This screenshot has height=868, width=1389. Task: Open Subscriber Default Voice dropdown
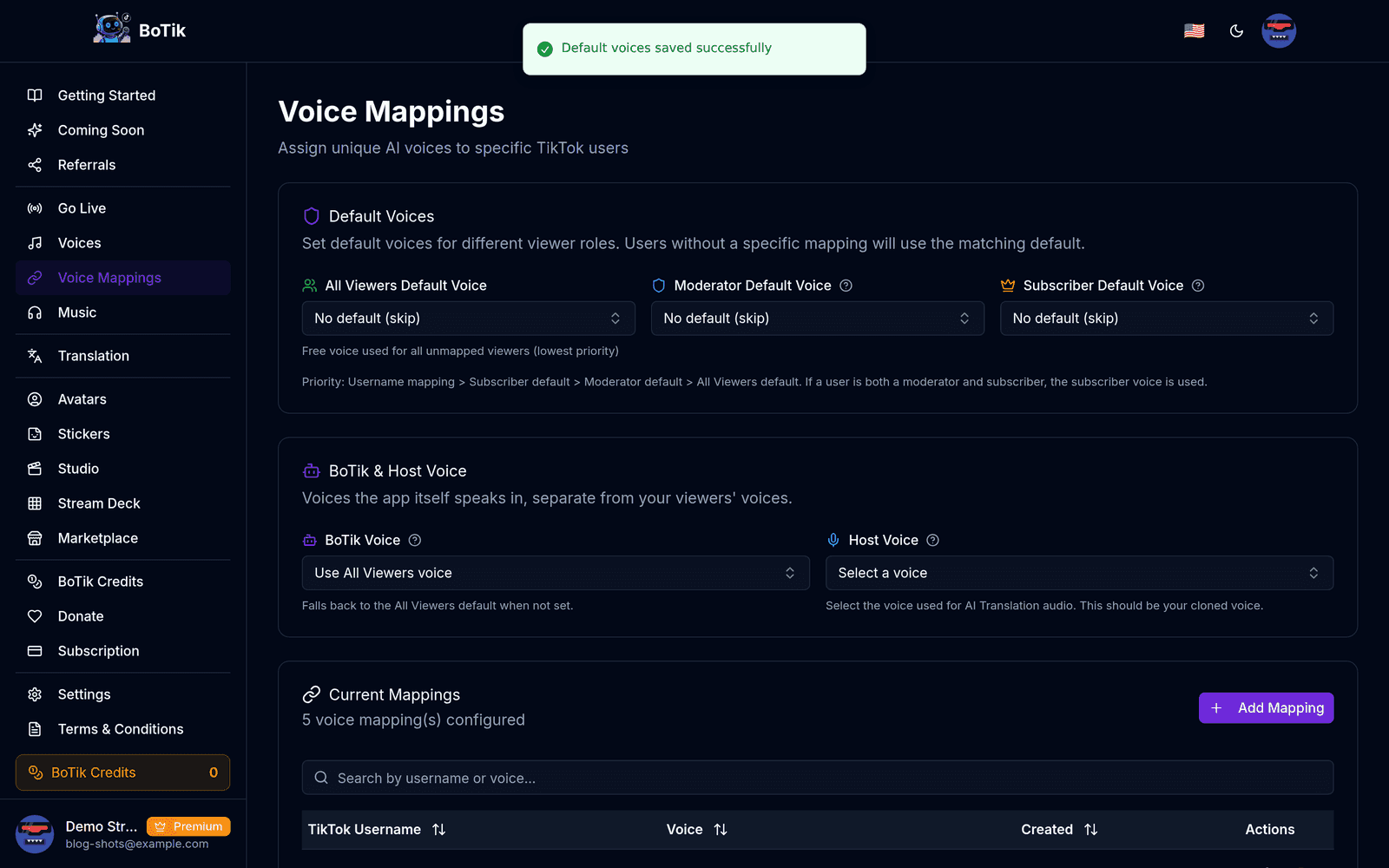pyautogui.click(x=1167, y=319)
